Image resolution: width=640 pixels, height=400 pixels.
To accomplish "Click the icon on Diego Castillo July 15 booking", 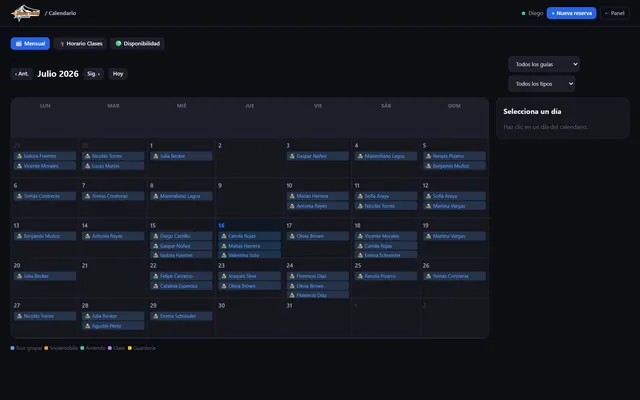I will pyautogui.click(x=156, y=236).
